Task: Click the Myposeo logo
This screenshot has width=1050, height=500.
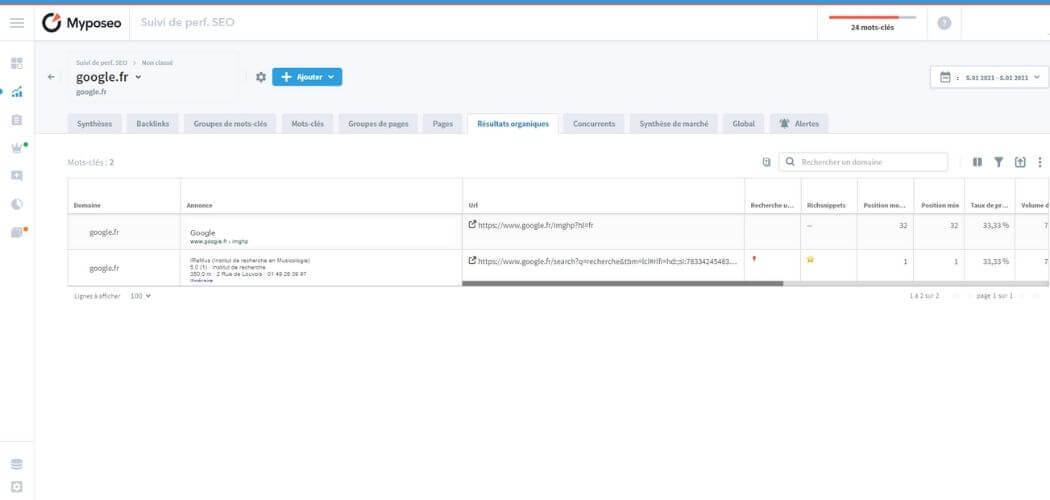Action: [x=82, y=23]
